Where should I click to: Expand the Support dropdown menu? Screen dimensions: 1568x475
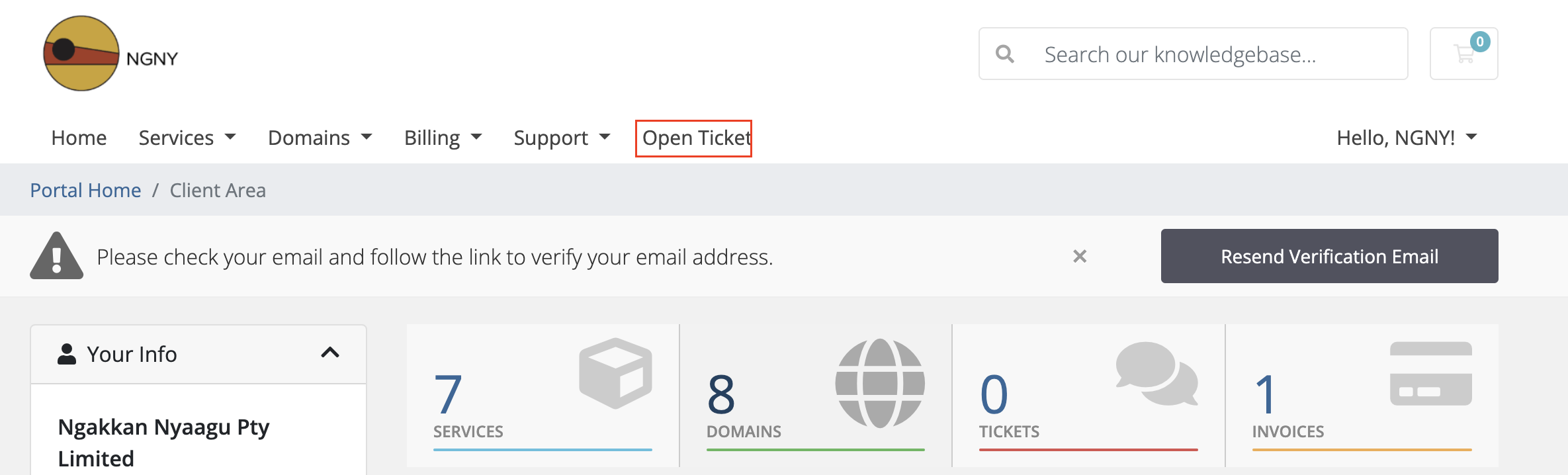562,138
